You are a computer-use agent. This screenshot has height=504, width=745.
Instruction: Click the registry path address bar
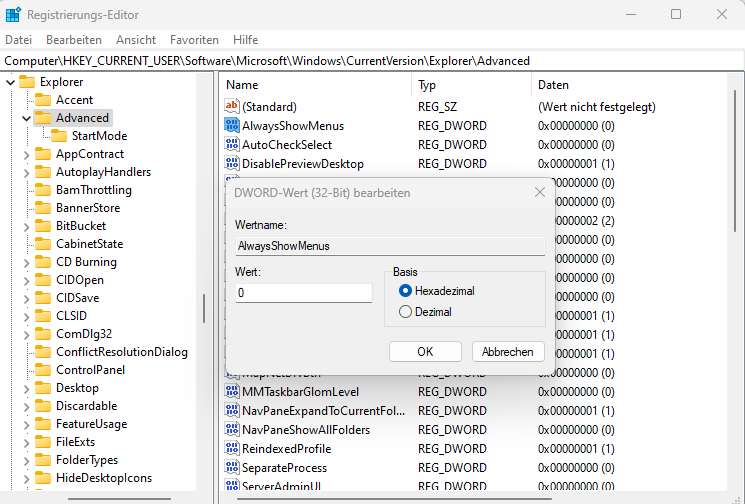372,61
